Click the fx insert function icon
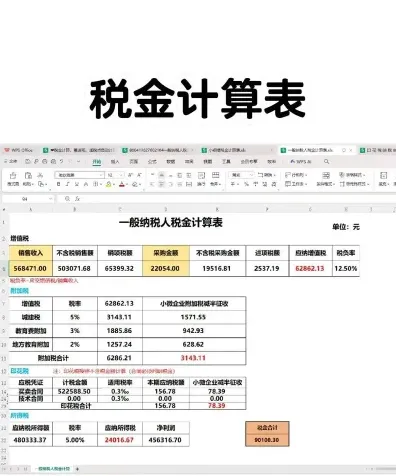Viewport: 396px width, 476px height. click(x=77, y=199)
